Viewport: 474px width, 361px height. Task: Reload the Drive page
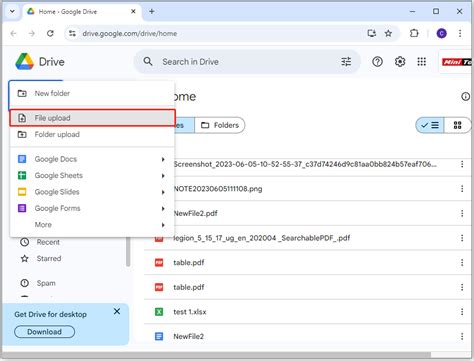tap(50, 33)
